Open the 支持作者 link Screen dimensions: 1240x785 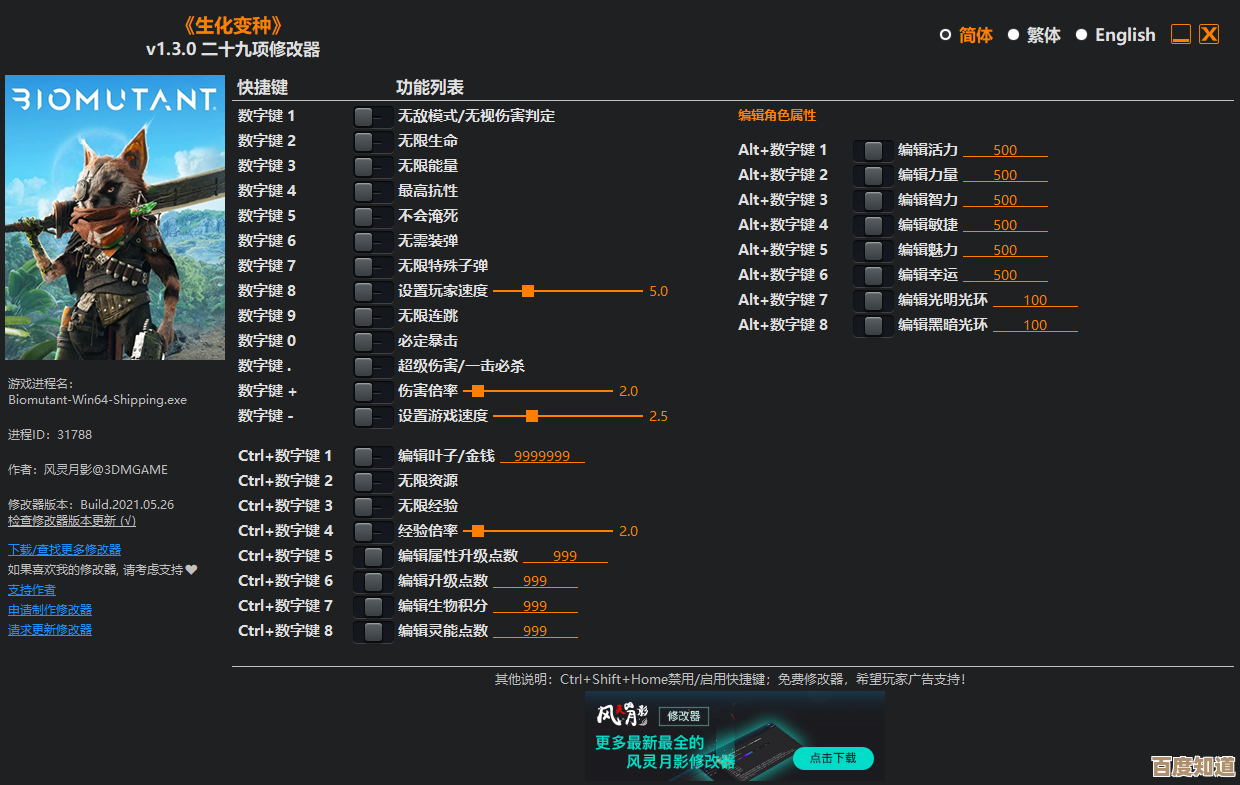pyautogui.click(x=32, y=590)
